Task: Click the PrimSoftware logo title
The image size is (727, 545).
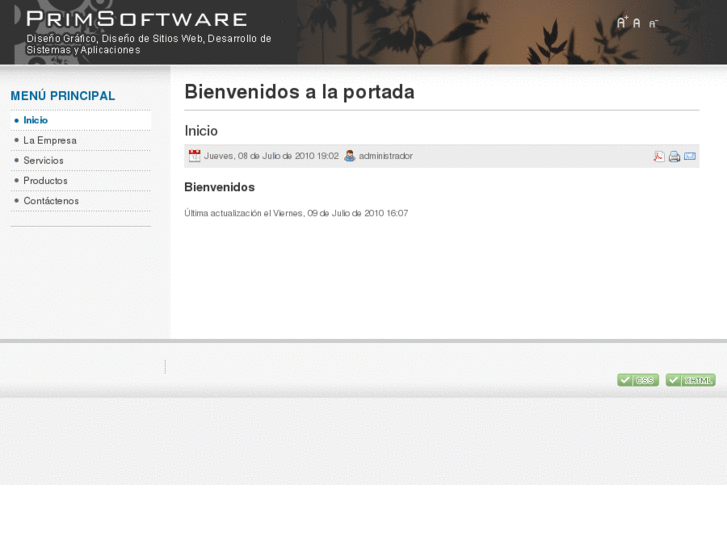Action: [x=137, y=19]
